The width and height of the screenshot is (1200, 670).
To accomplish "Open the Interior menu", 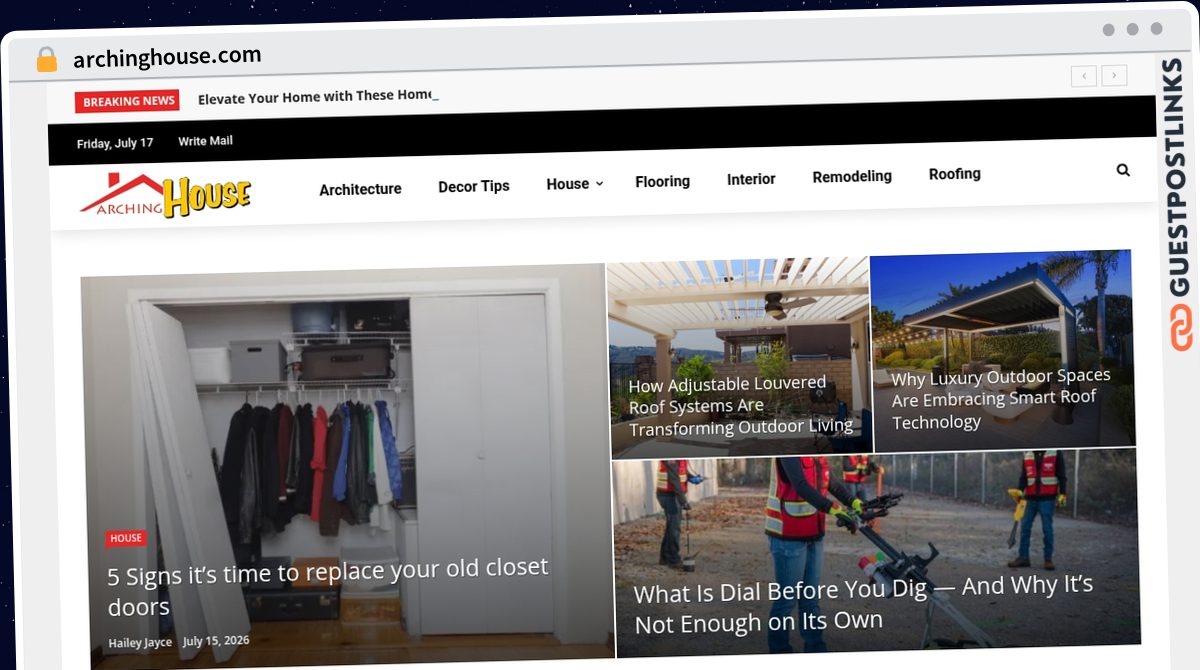I will [751, 179].
